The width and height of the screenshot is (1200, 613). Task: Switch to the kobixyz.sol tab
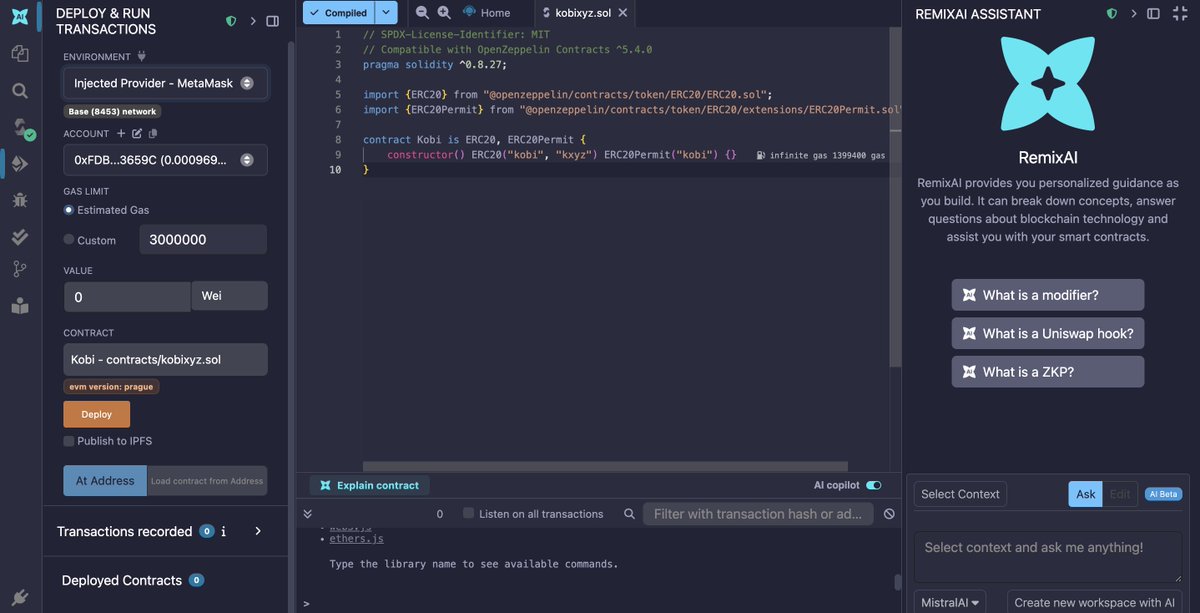pos(583,13)
